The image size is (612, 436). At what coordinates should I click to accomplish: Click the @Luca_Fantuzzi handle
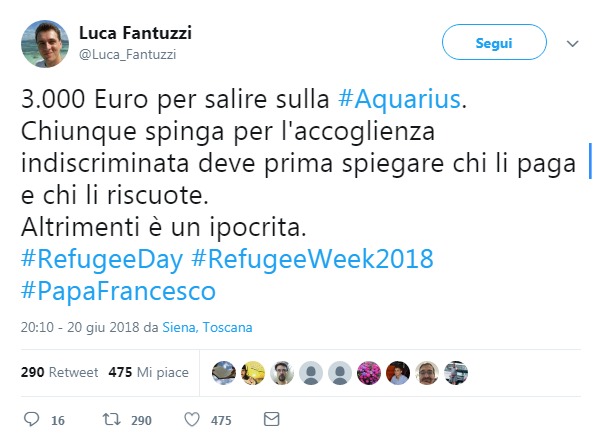[x=127, y=54]
